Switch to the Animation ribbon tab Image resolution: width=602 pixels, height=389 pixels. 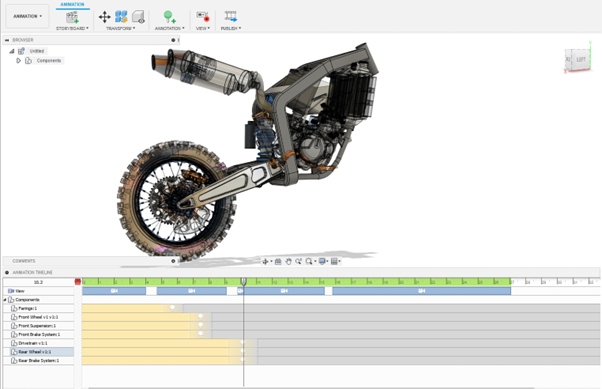point(72,4)
